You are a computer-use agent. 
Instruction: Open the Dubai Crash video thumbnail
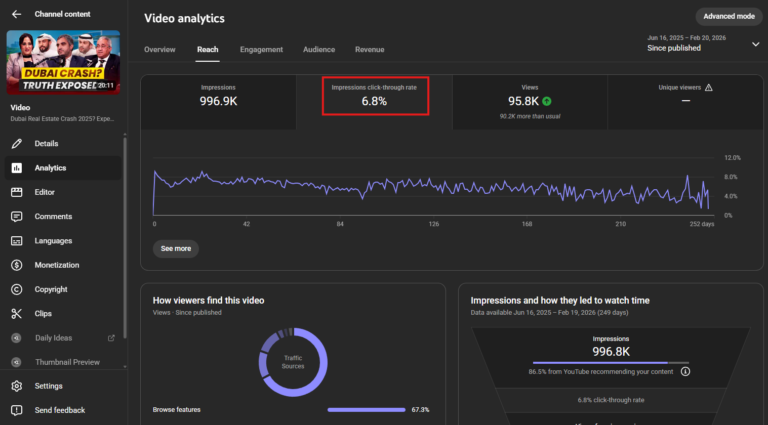[x=63, y=62]
